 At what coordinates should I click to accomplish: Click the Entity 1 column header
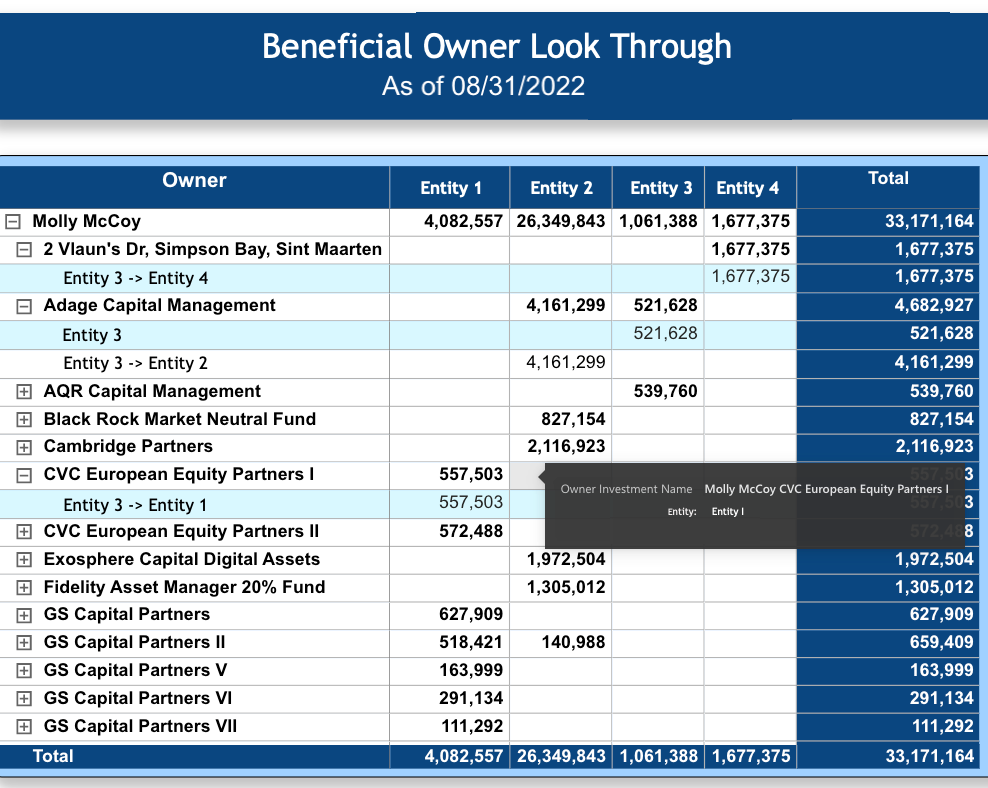point(451,188)
